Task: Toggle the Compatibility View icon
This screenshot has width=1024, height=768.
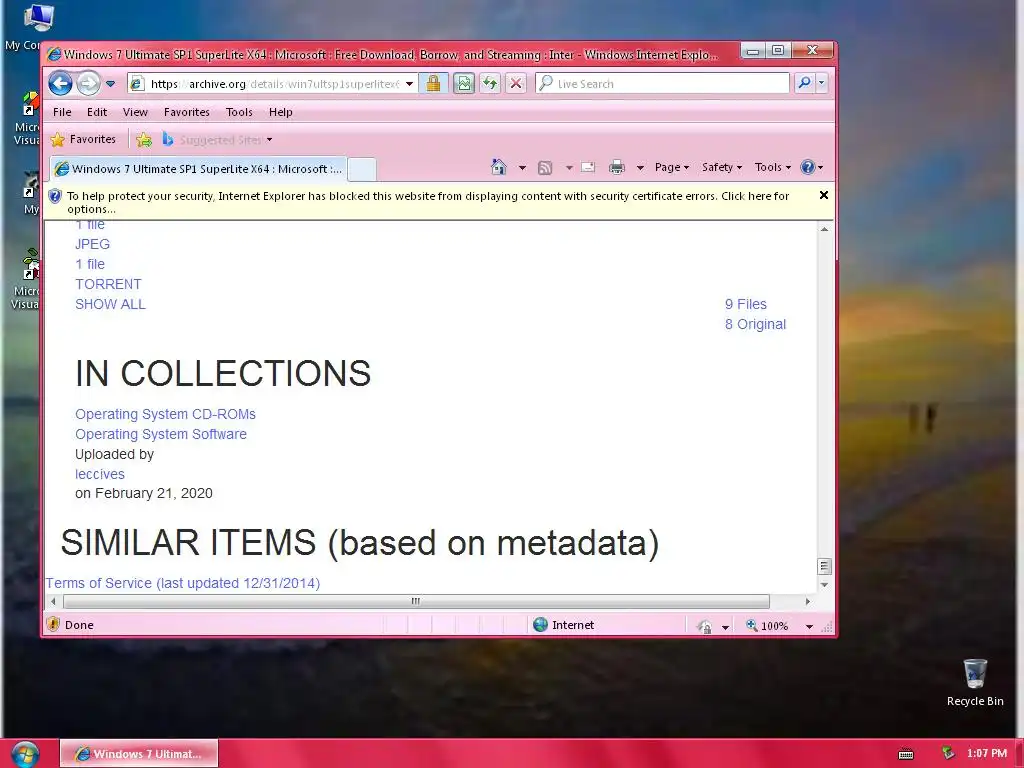Action: [464, 84]
